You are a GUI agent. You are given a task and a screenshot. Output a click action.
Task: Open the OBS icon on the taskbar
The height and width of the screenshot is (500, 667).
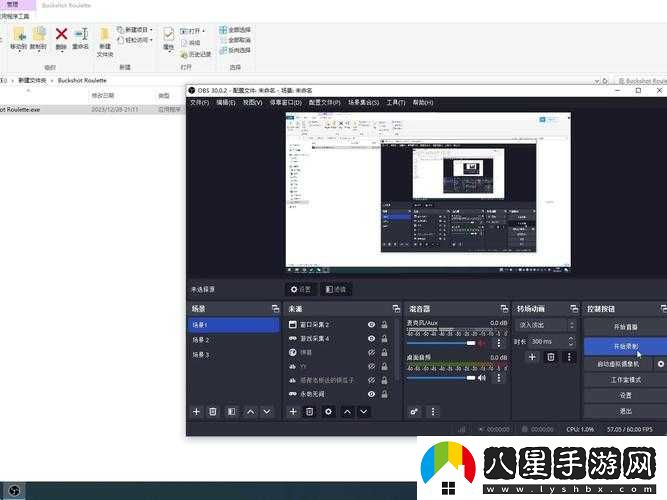pyautogui.click(x=14, y=491)
